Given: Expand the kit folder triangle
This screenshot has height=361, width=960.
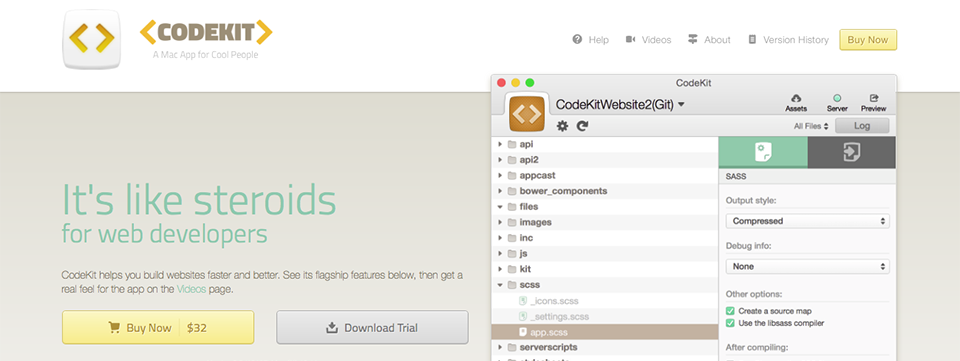Looking at the screenshot, I should tap(500, 269).
